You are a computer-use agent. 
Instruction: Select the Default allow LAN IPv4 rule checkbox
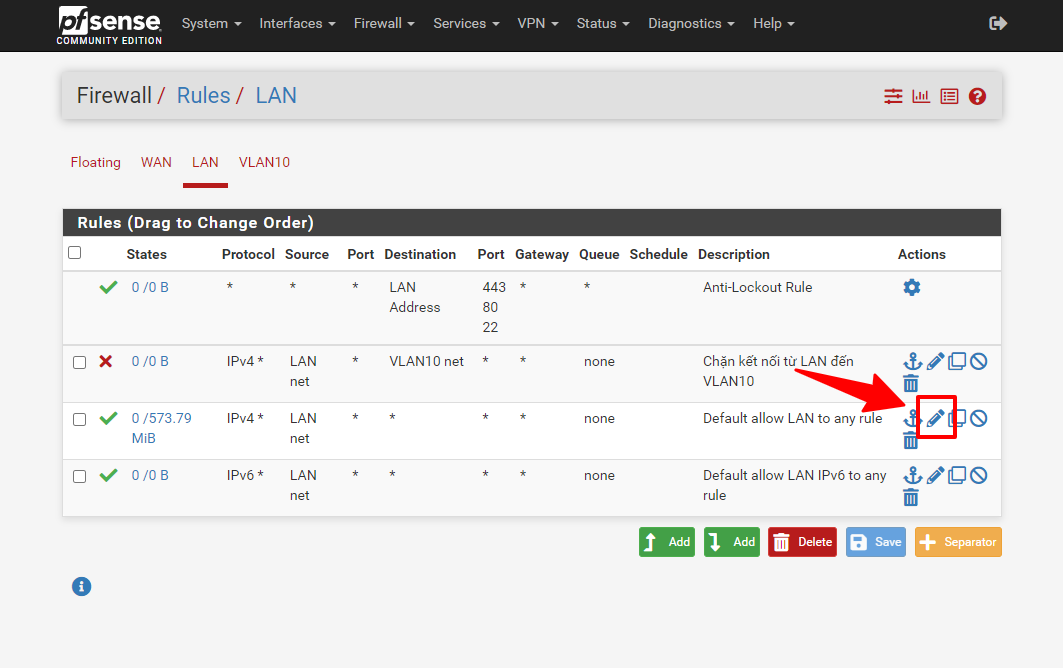point(79,419)
